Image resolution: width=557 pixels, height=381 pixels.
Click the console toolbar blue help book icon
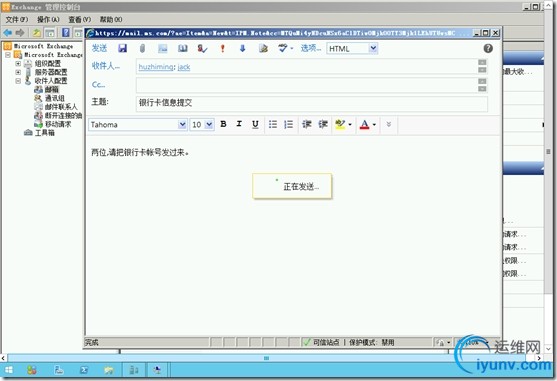66,33
